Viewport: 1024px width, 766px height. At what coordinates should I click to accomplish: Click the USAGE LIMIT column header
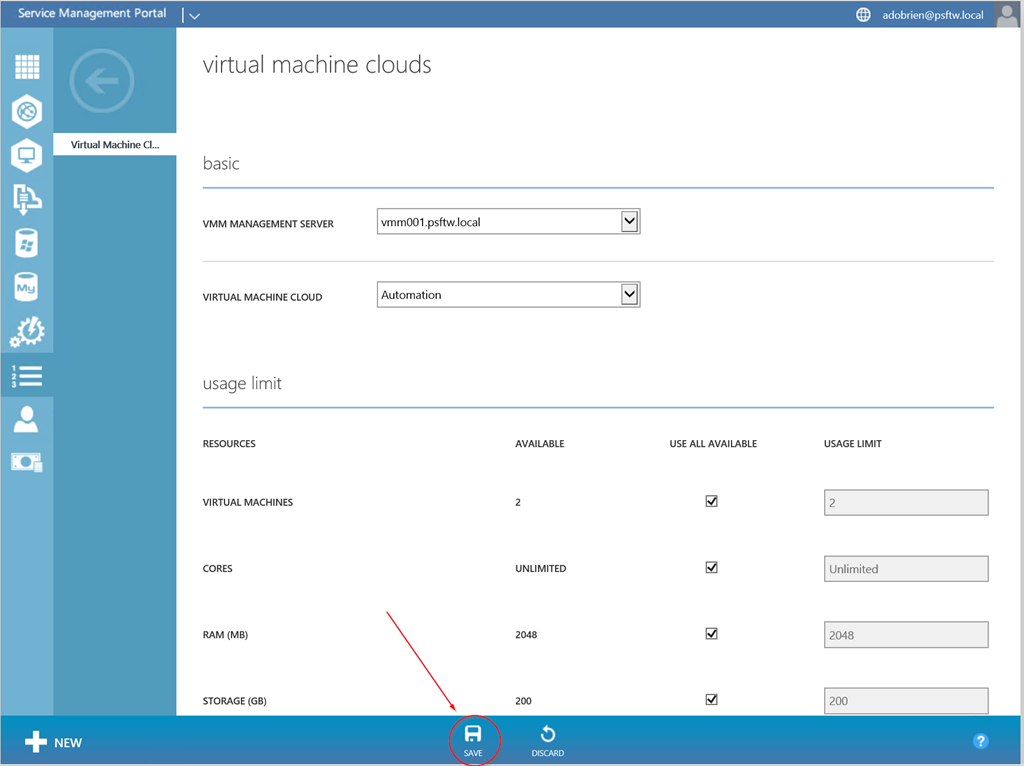pyautogui.click(x=852, y=443)
